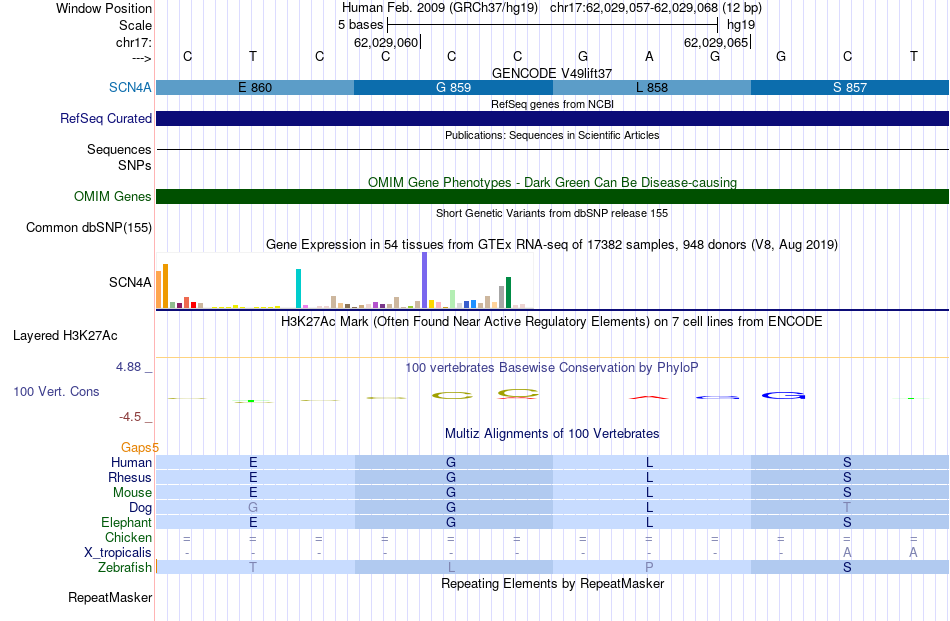Screen dimensions: 950x621
Task: Click the Dog species row label
Action: tap(141, 507)
